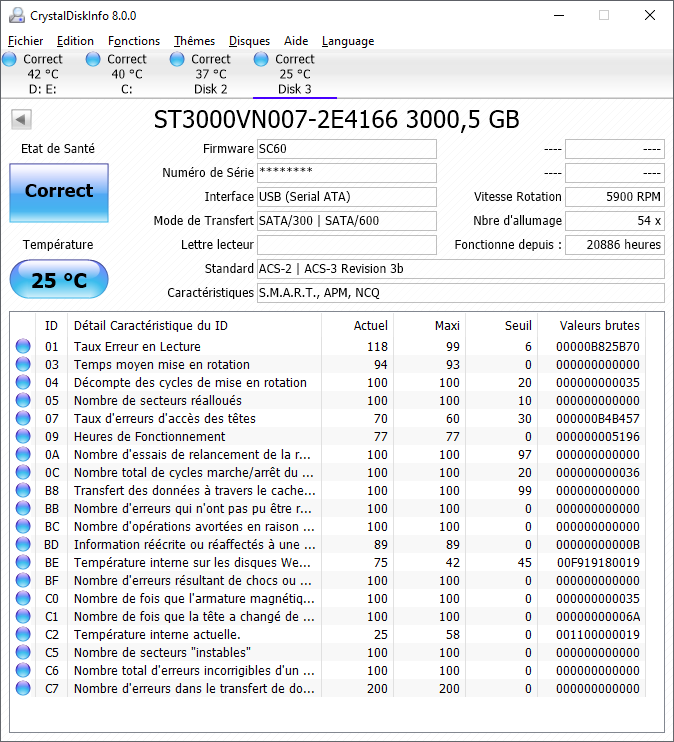Click status orb for ID C6 row

(x=23, y=670)
